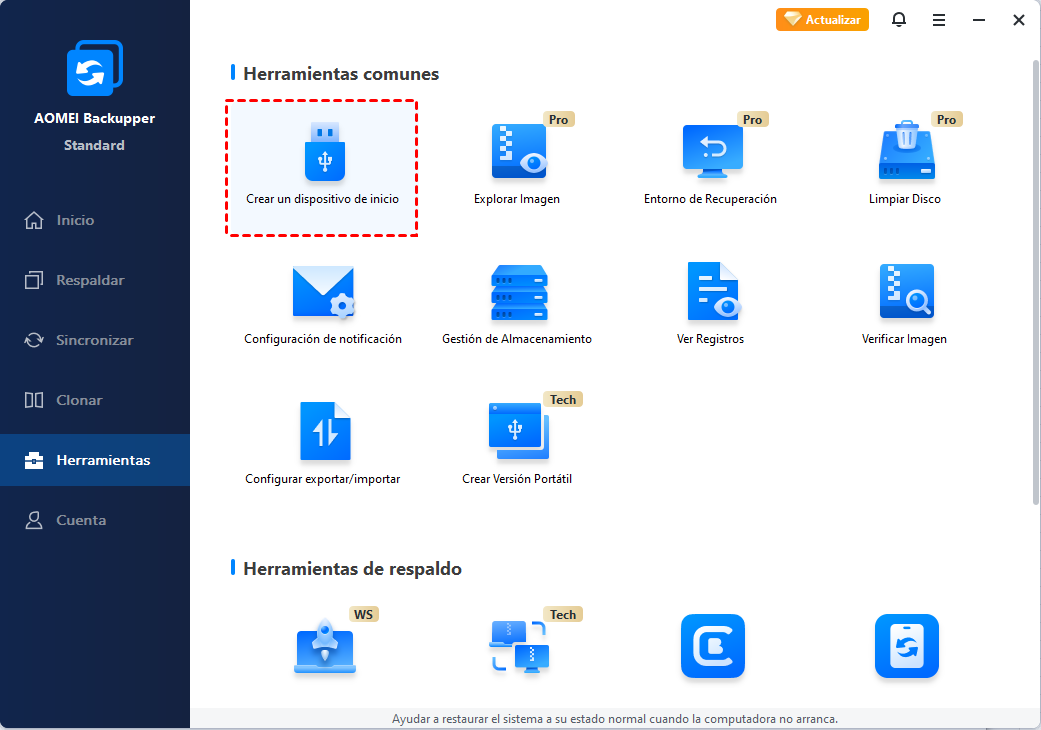
Task: Open Gestión de Almacenamiento tool
Action: pos(517,304)
